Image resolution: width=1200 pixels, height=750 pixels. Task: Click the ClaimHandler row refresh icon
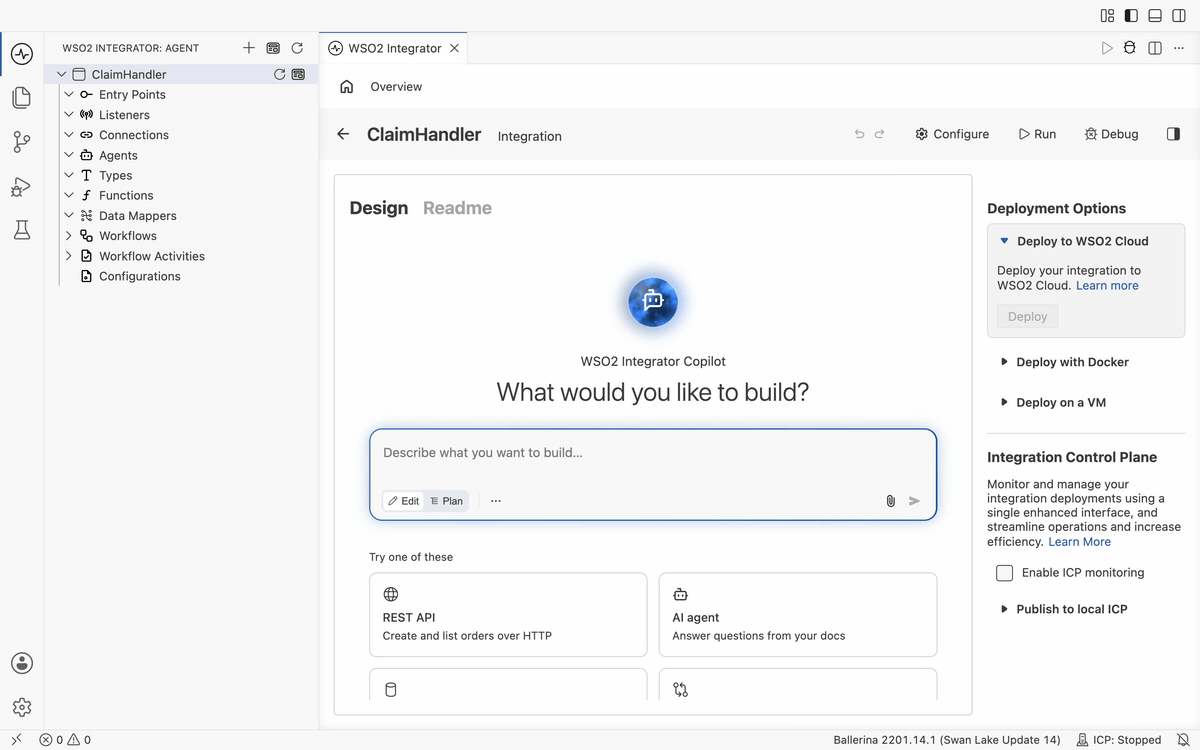pos(280,74)
